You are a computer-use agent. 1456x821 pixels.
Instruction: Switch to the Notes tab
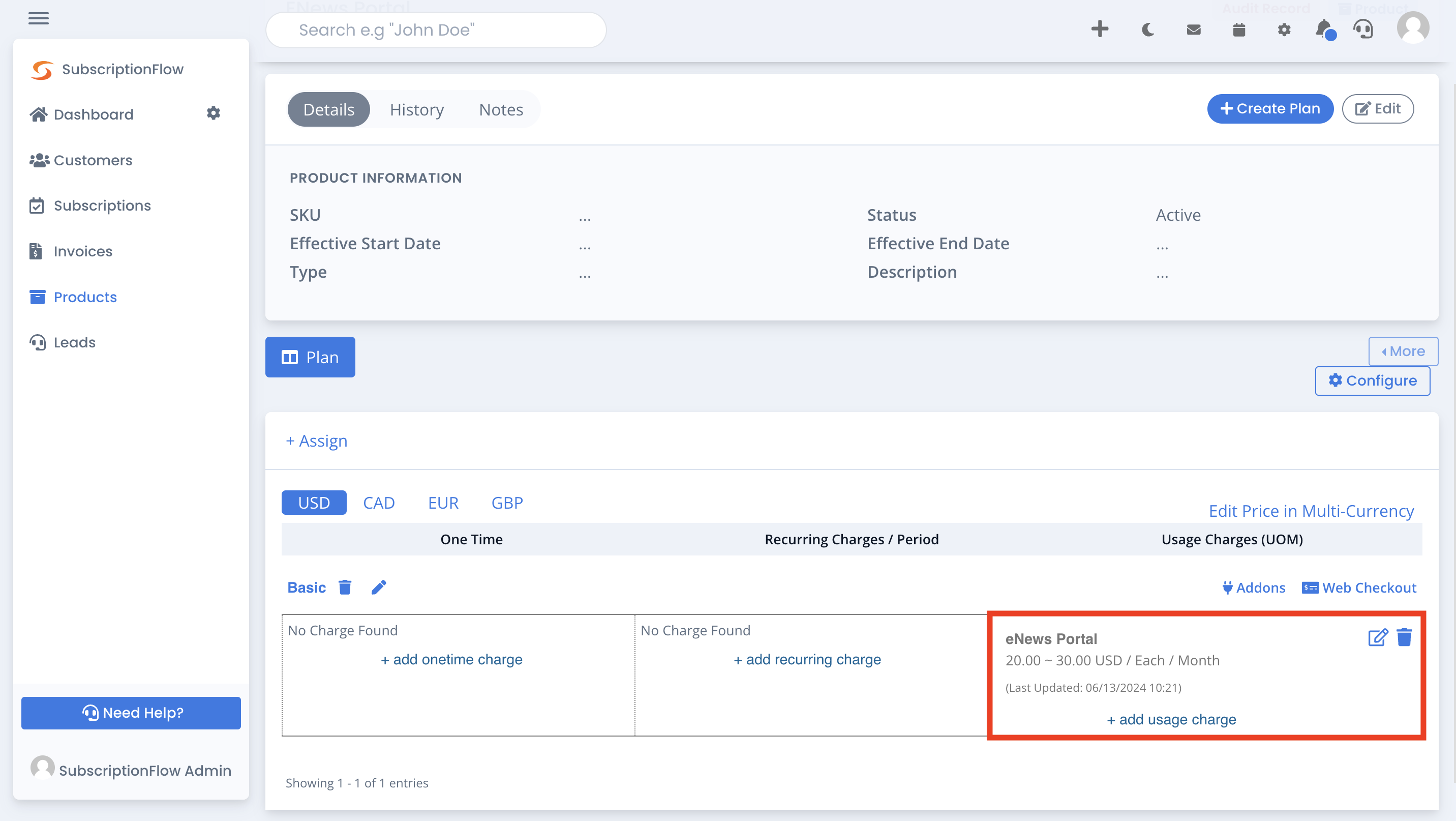(501, 109)
